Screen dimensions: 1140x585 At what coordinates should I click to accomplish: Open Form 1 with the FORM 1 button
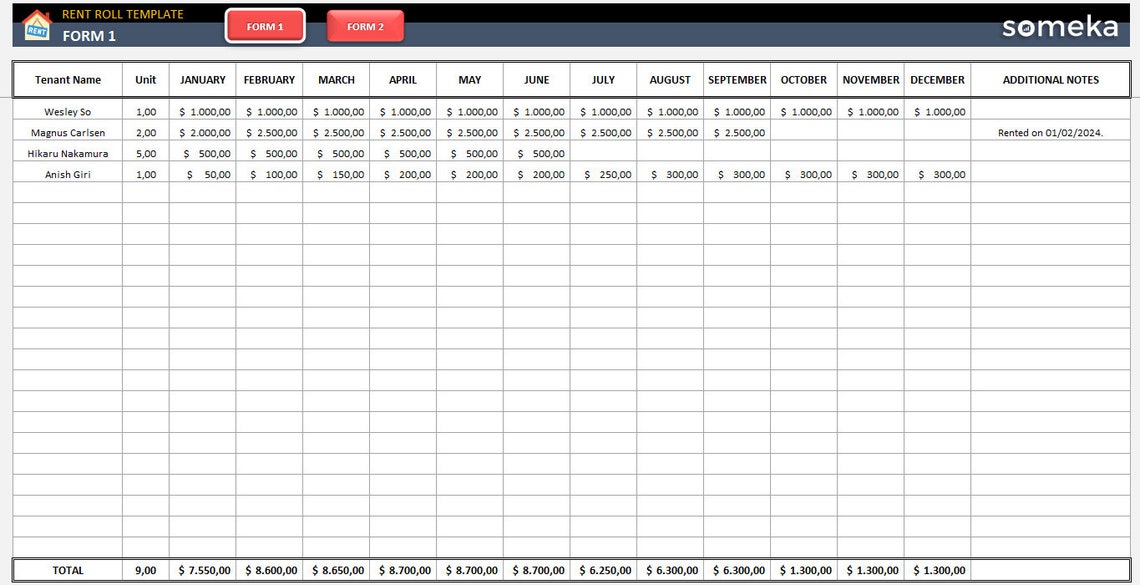[x=265, y=26]
